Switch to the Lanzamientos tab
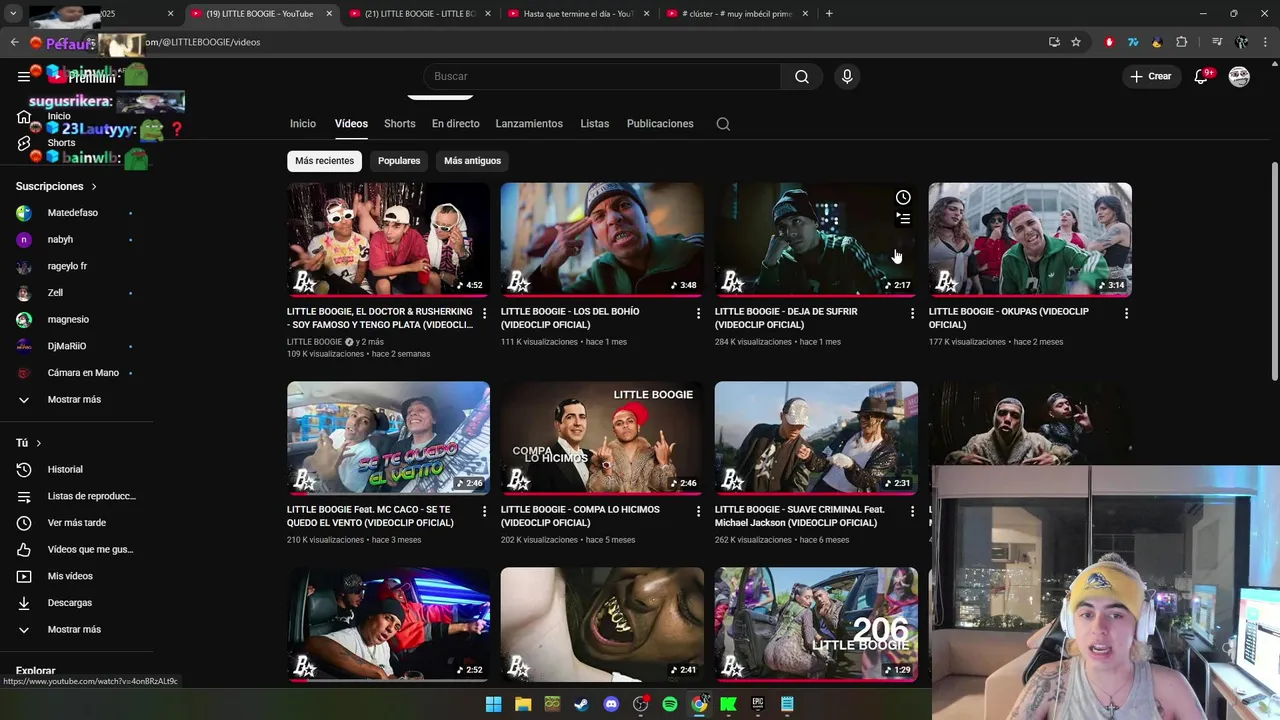The image size is (1280, 720). (529, 124)
